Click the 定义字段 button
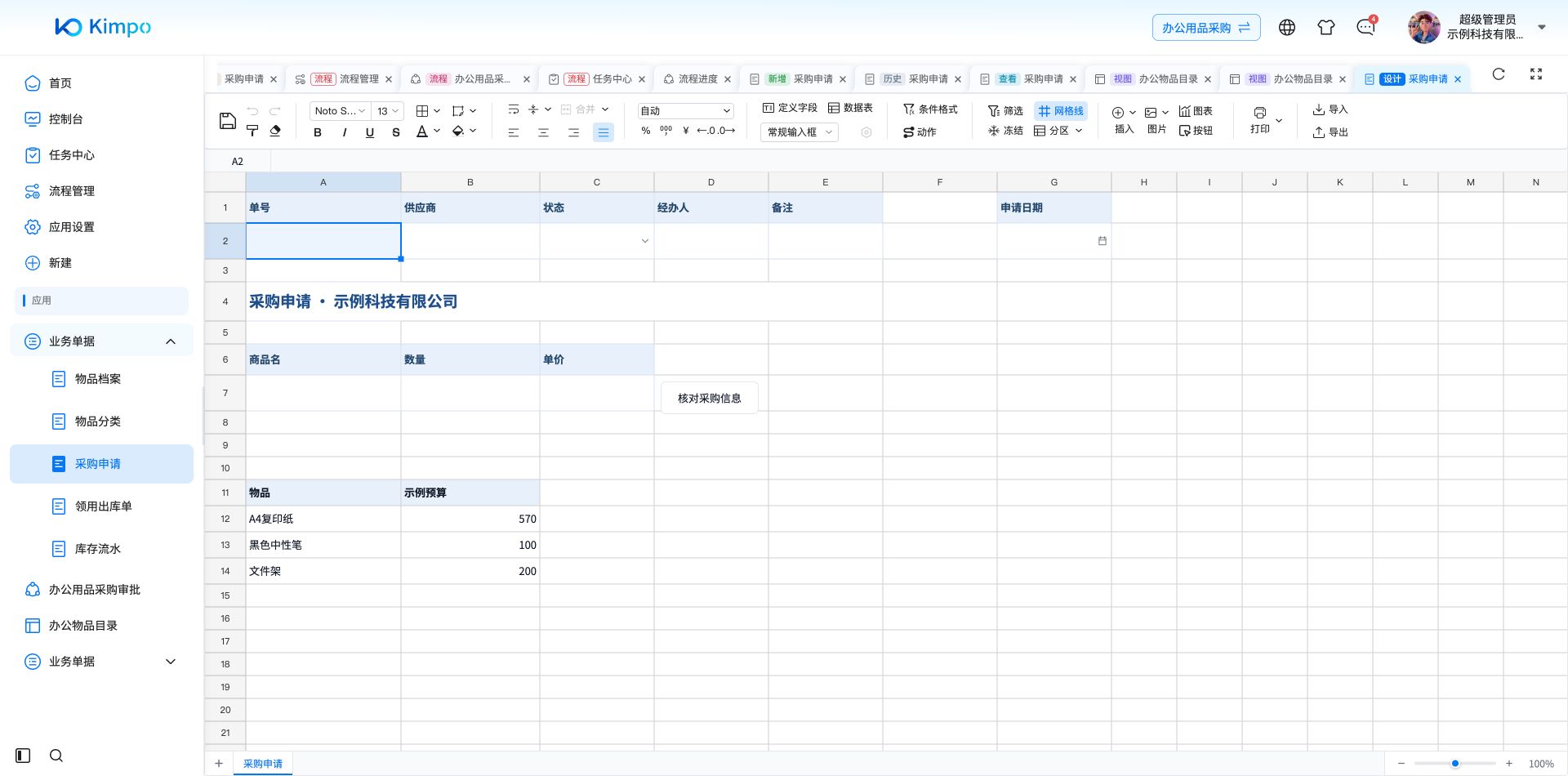This screenshot has width=1568, height=776. pos(790,108)
